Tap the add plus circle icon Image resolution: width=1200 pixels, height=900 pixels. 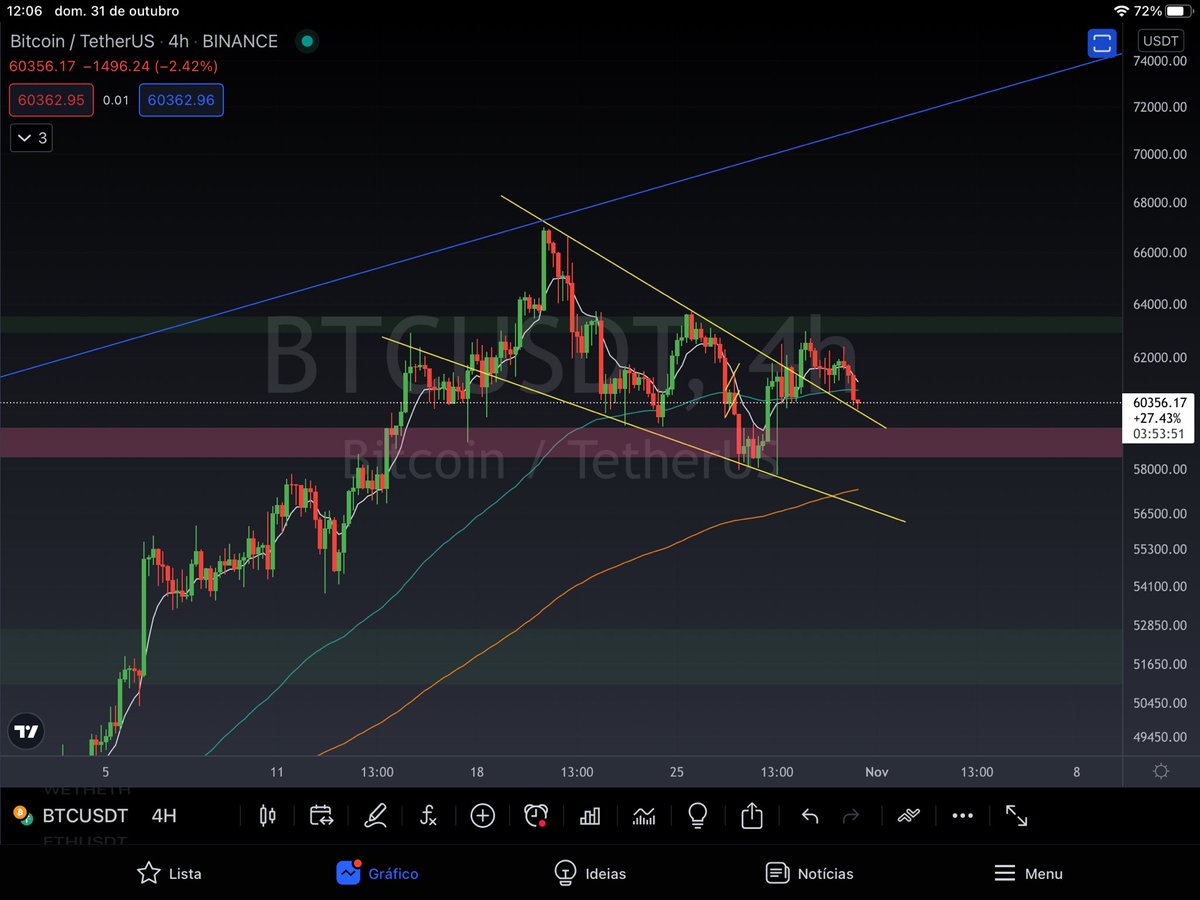click(x=483, y=816)
